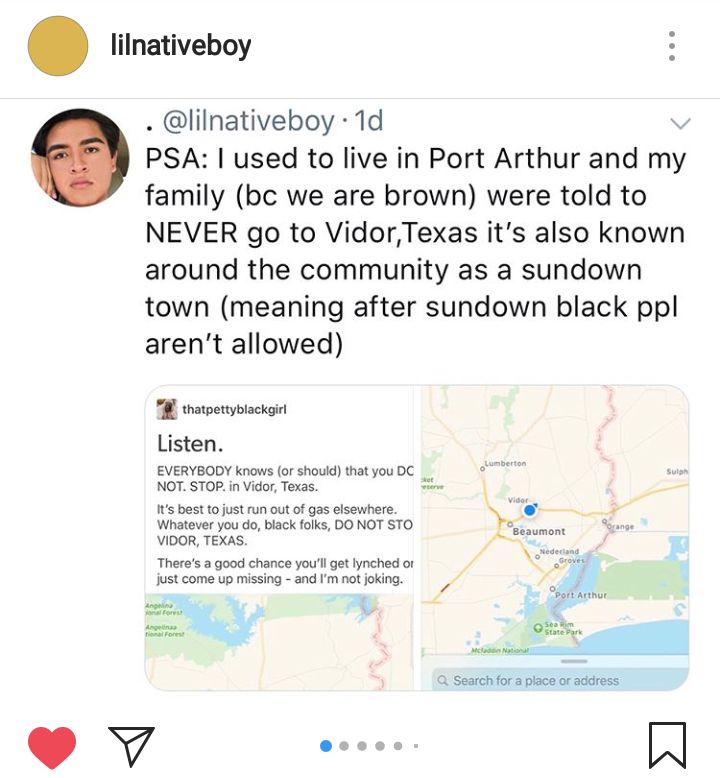Jump to fifth carousel dot
Image resolution: width=720 pixels, height=778 pixels.
[398, 746]
